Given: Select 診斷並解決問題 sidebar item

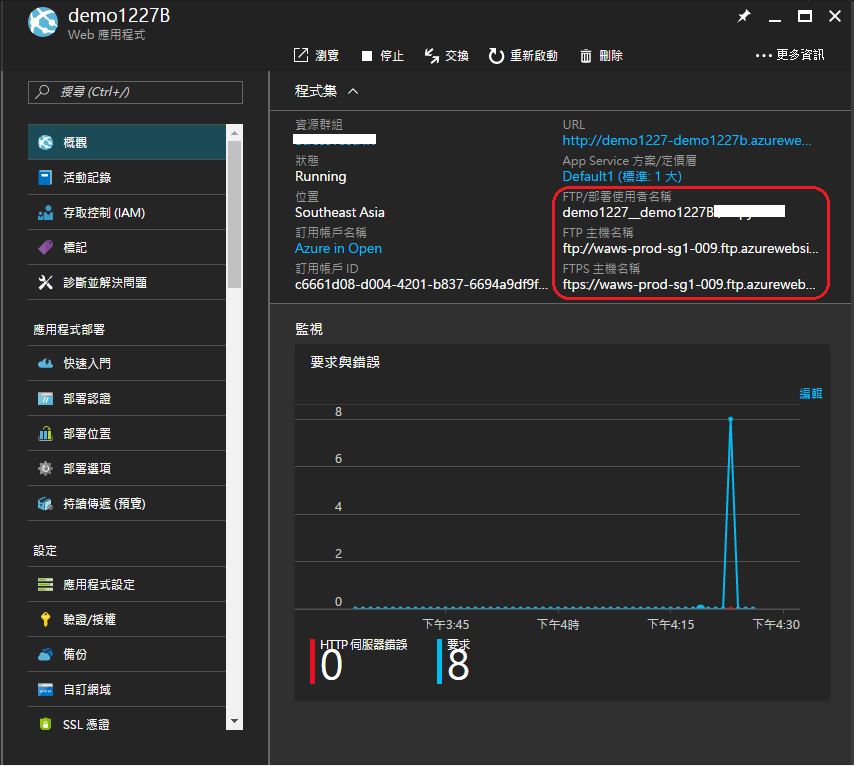Looking at the screenshot, I should click(x=127, y=282).
